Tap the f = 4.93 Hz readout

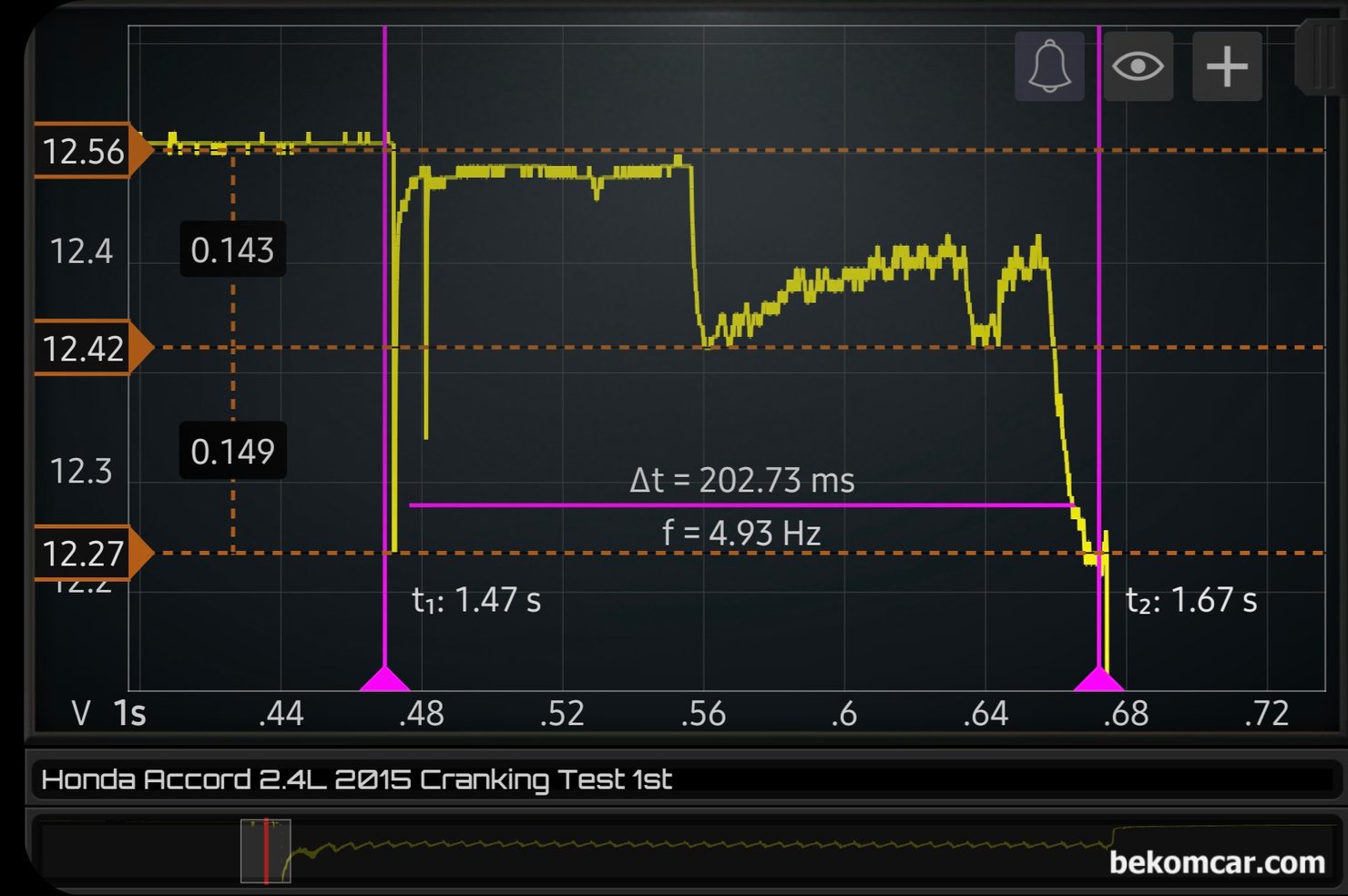coord(741,533)
